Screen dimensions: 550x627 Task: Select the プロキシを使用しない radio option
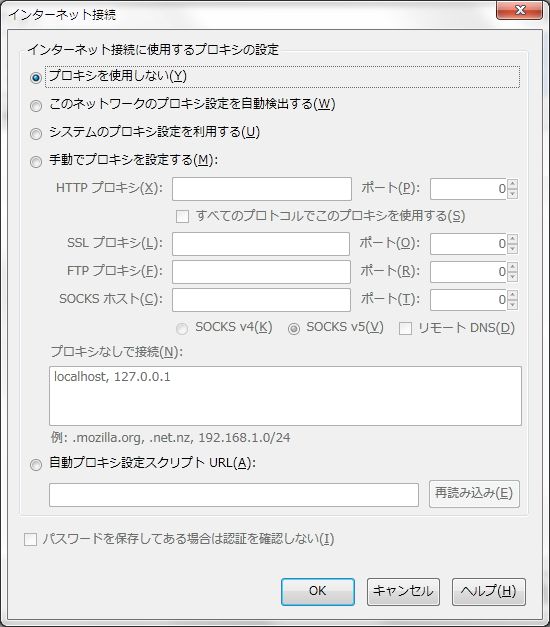(36, 78)
